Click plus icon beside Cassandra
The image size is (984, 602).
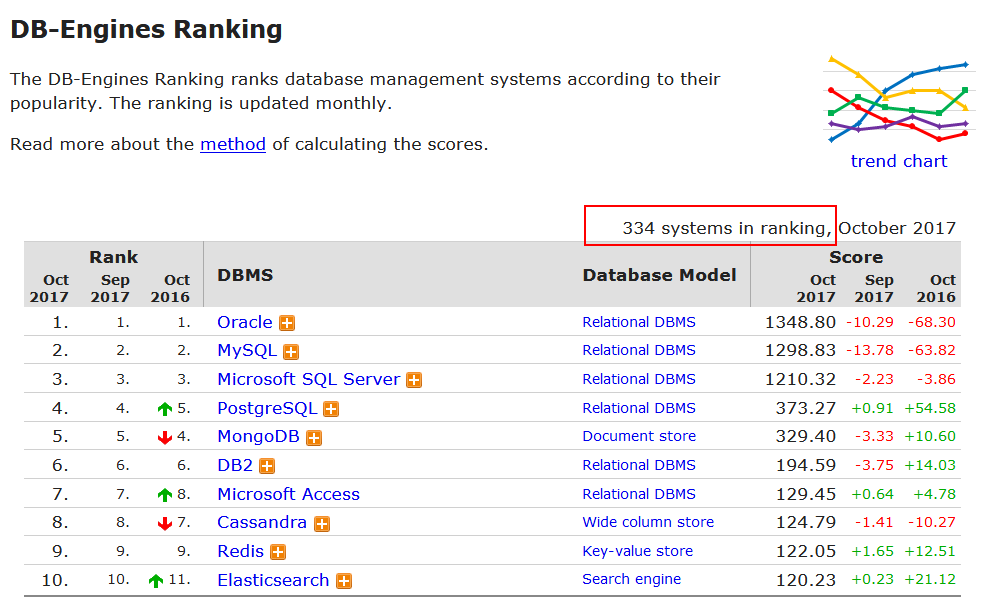[322, 524]
